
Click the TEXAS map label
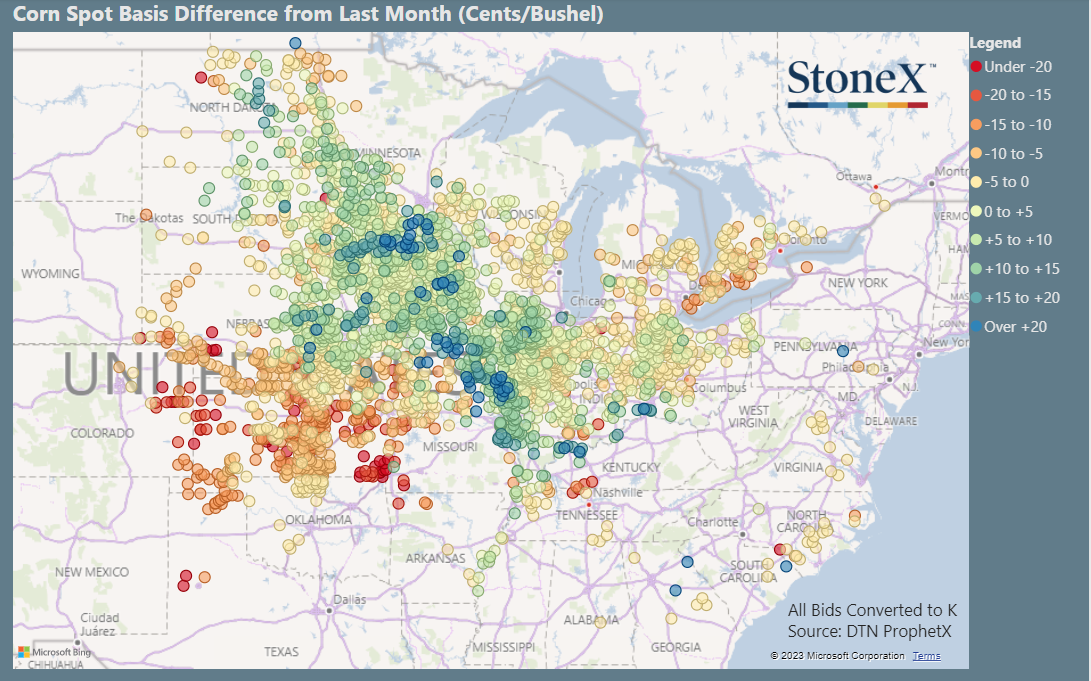click(x=281, y=652)
